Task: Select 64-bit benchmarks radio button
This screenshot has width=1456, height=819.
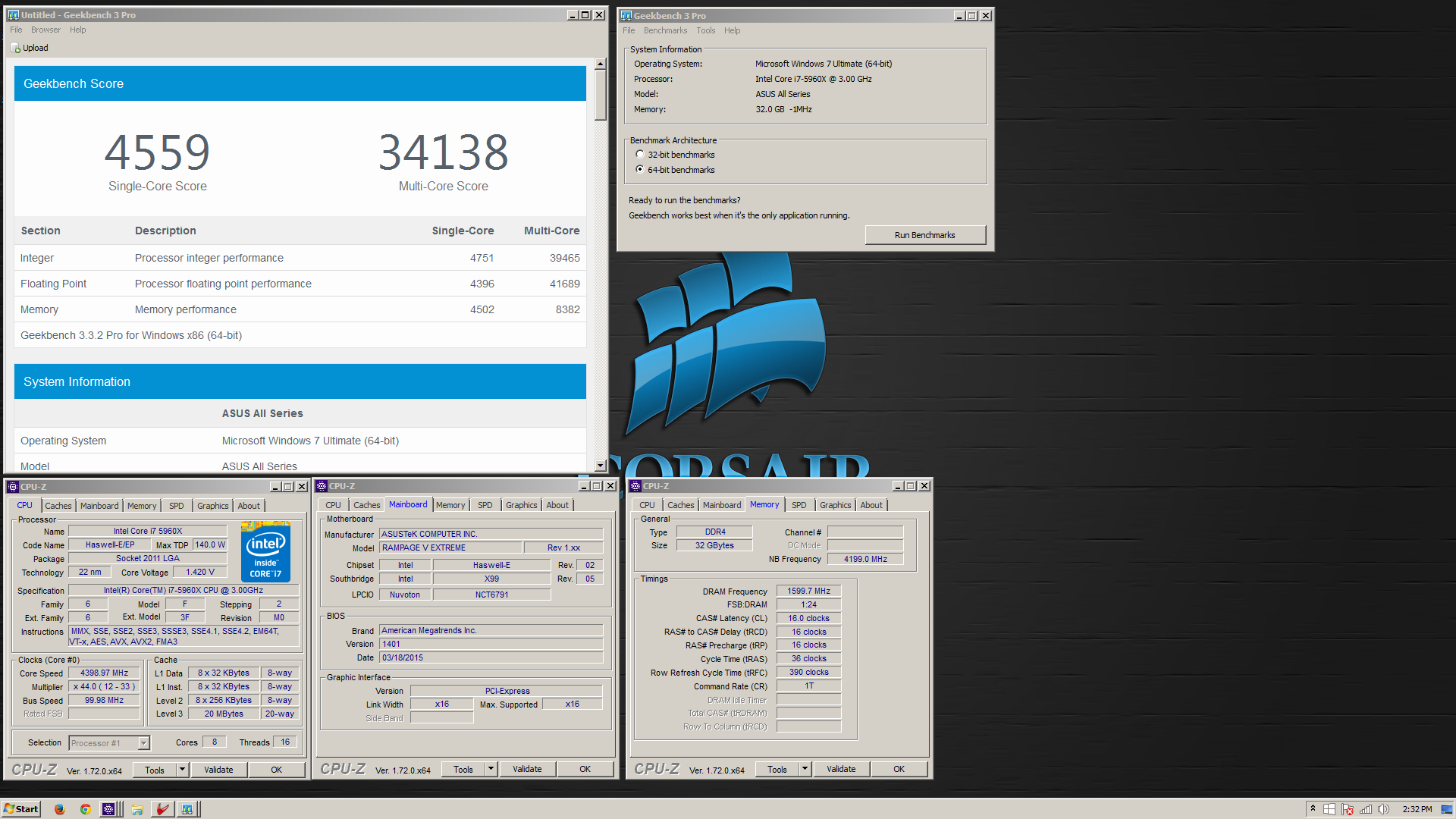Action: (640, 170)
